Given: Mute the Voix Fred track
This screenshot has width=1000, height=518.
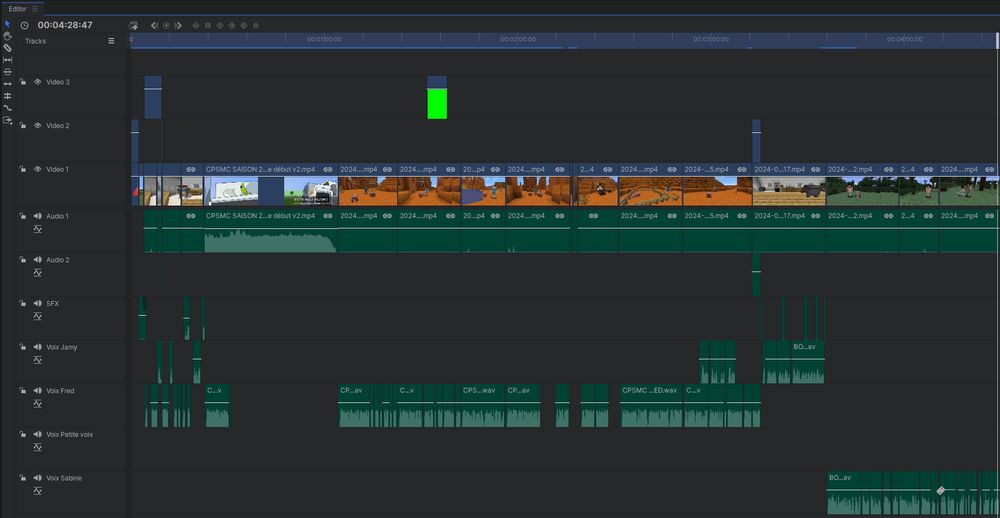Looking at the screenshot, I should click(38, 390).
